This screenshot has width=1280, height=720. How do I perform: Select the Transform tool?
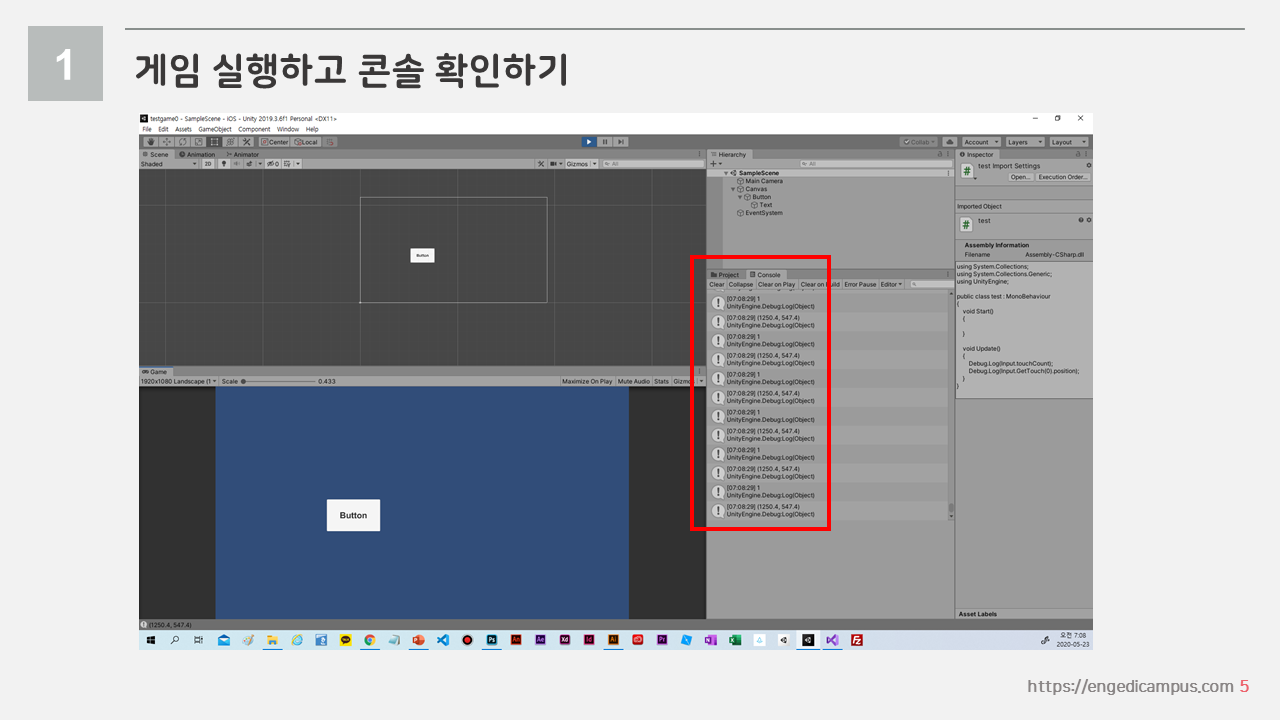(x=230, y=142)
